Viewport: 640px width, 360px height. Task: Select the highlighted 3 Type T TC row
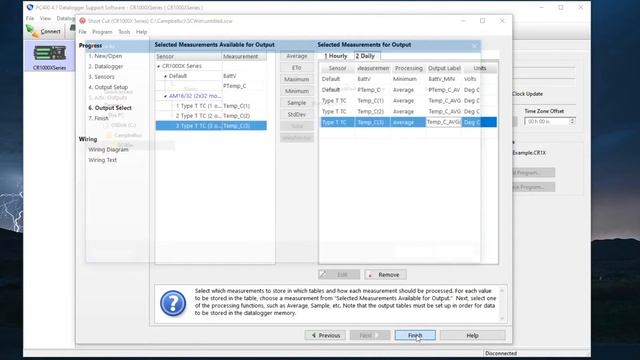pyautogui.click(x=211, y=126)
